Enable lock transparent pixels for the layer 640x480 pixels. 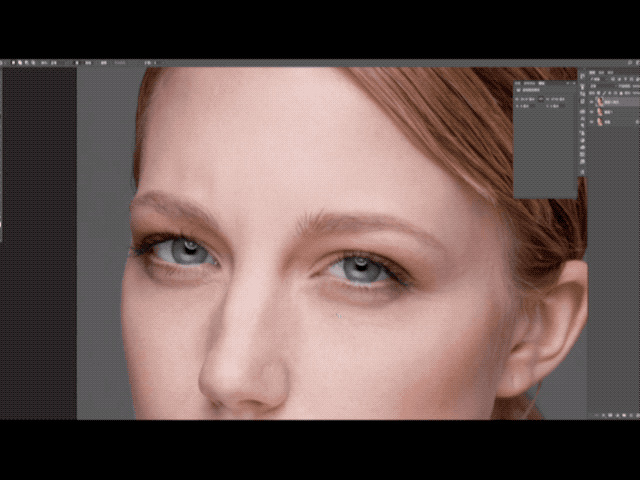click(x=598, y=93)
